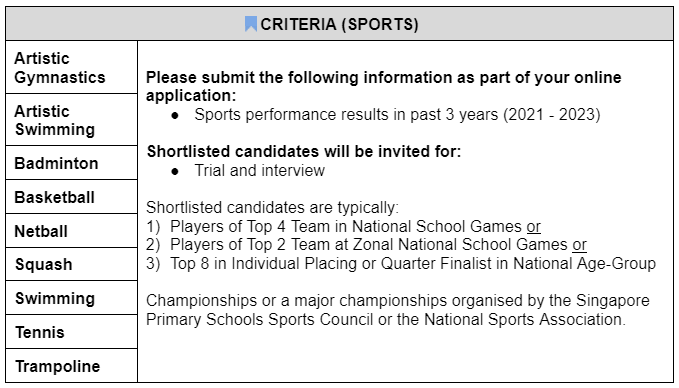679x388 pixels.
Task: Choose the Tennis row
Action: click(72, 332)
